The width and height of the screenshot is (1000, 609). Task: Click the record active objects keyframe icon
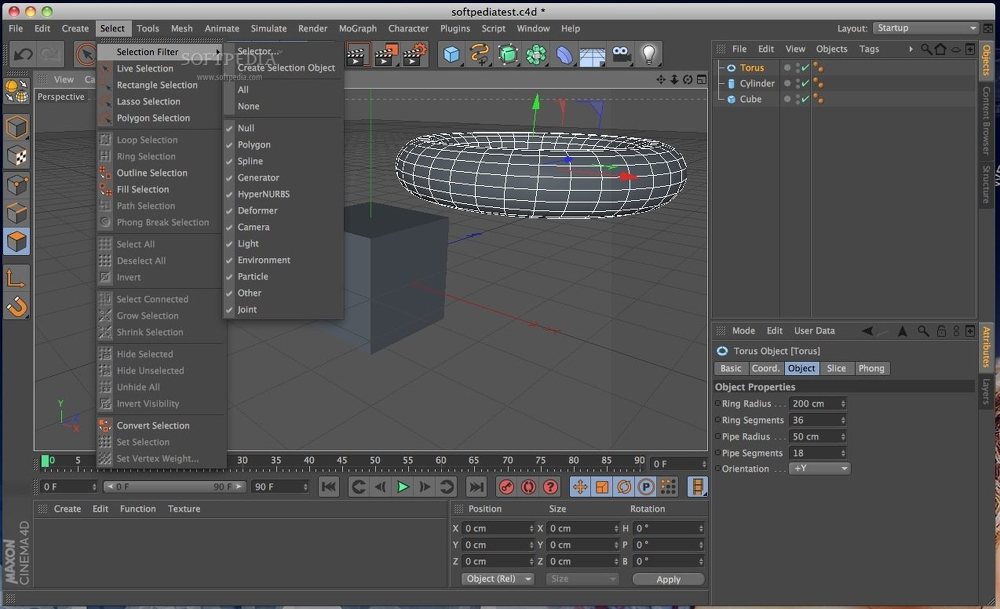(506, 487)
